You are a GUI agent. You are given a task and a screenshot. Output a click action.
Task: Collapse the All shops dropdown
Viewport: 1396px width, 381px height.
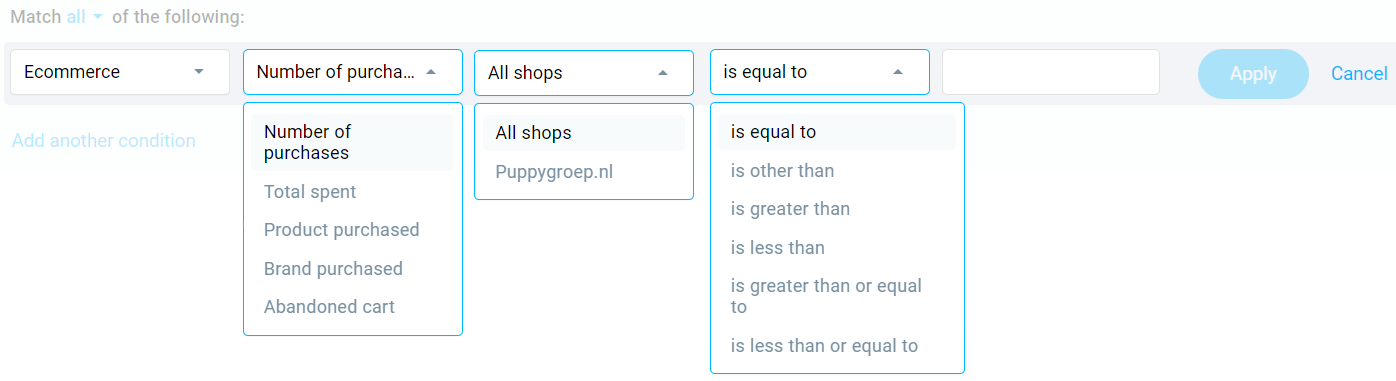[x=584, y=72]
